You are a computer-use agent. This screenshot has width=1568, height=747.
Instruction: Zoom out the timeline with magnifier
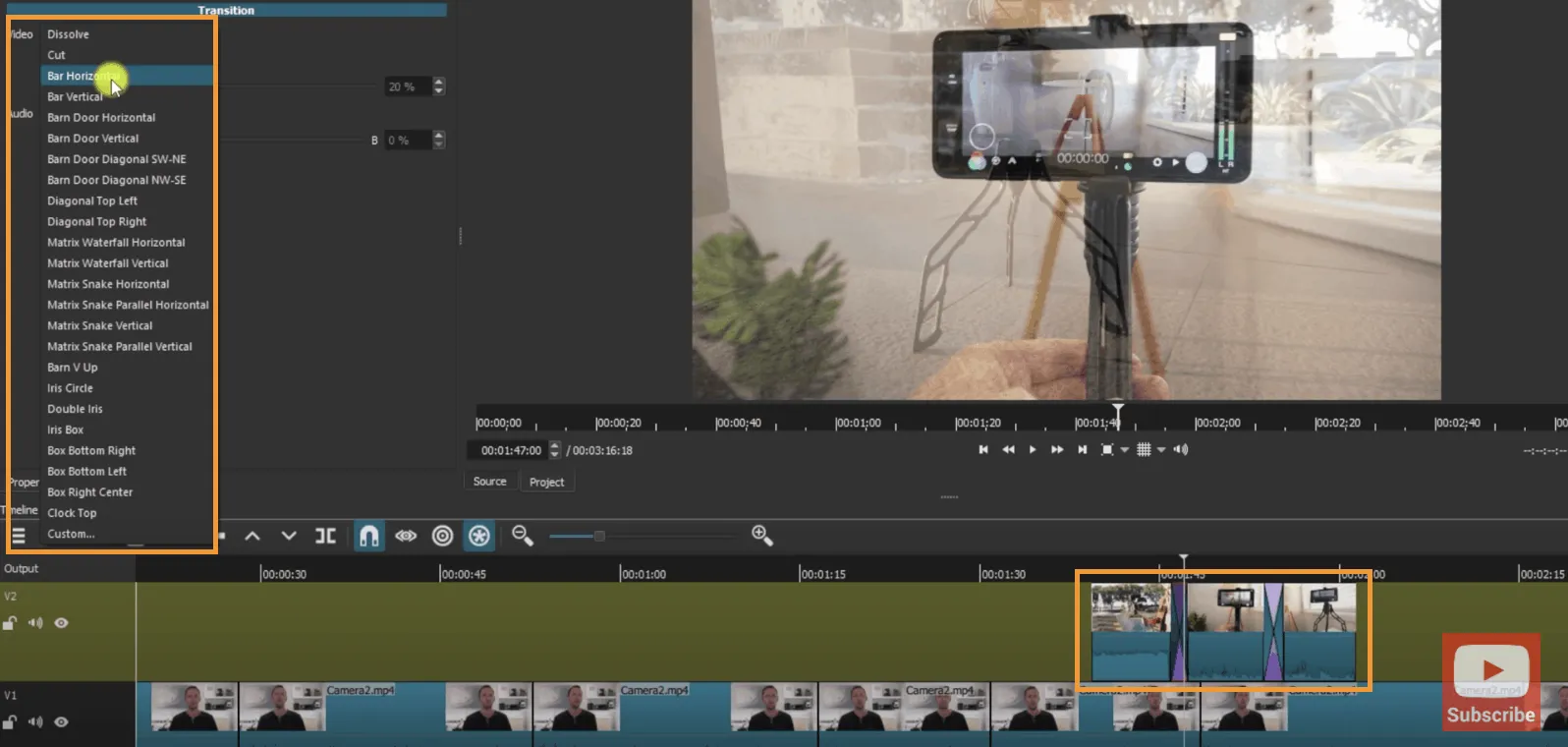[x=522, y=536]
